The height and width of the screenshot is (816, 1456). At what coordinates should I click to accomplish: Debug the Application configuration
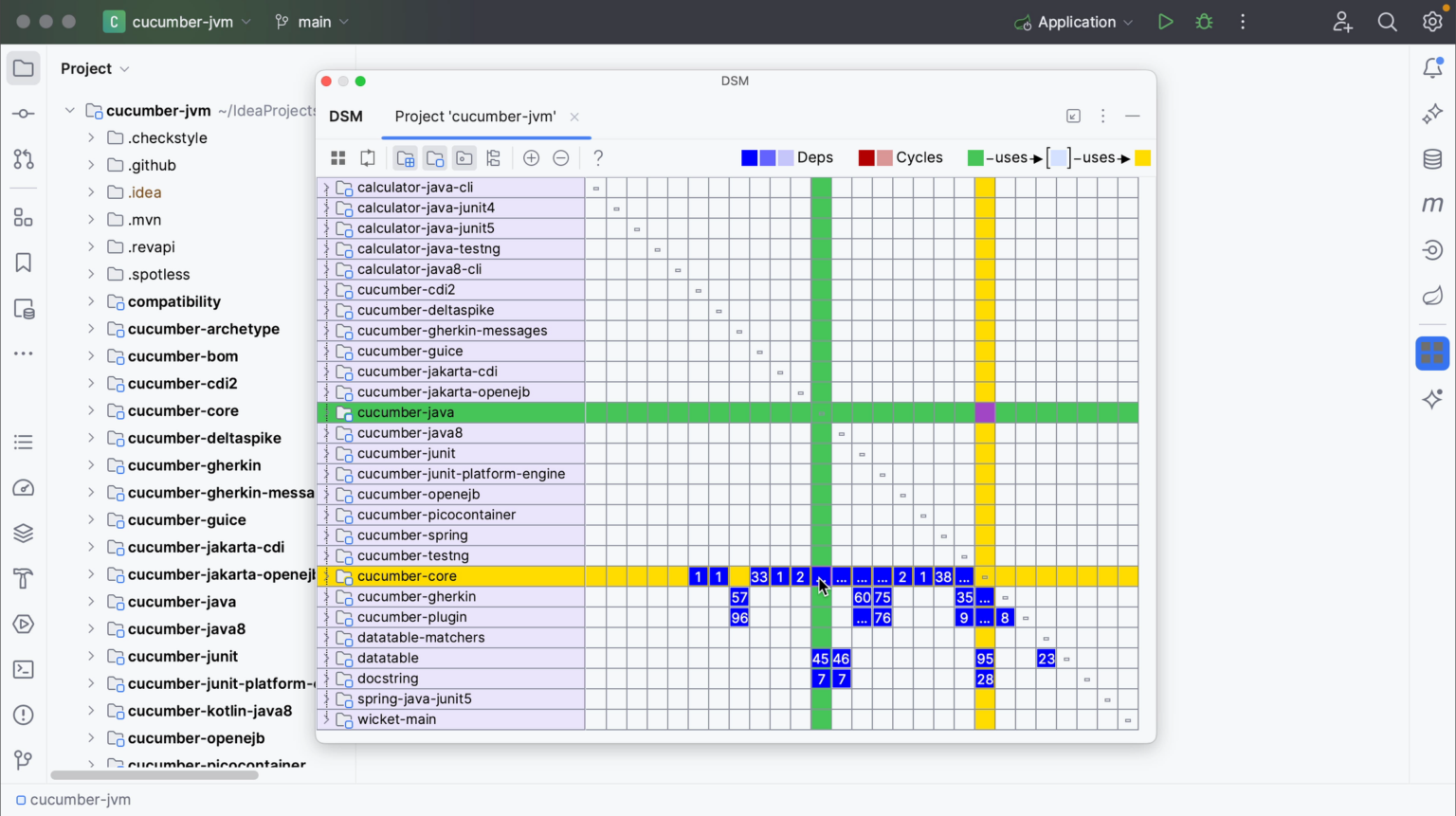click(1203, 21)
